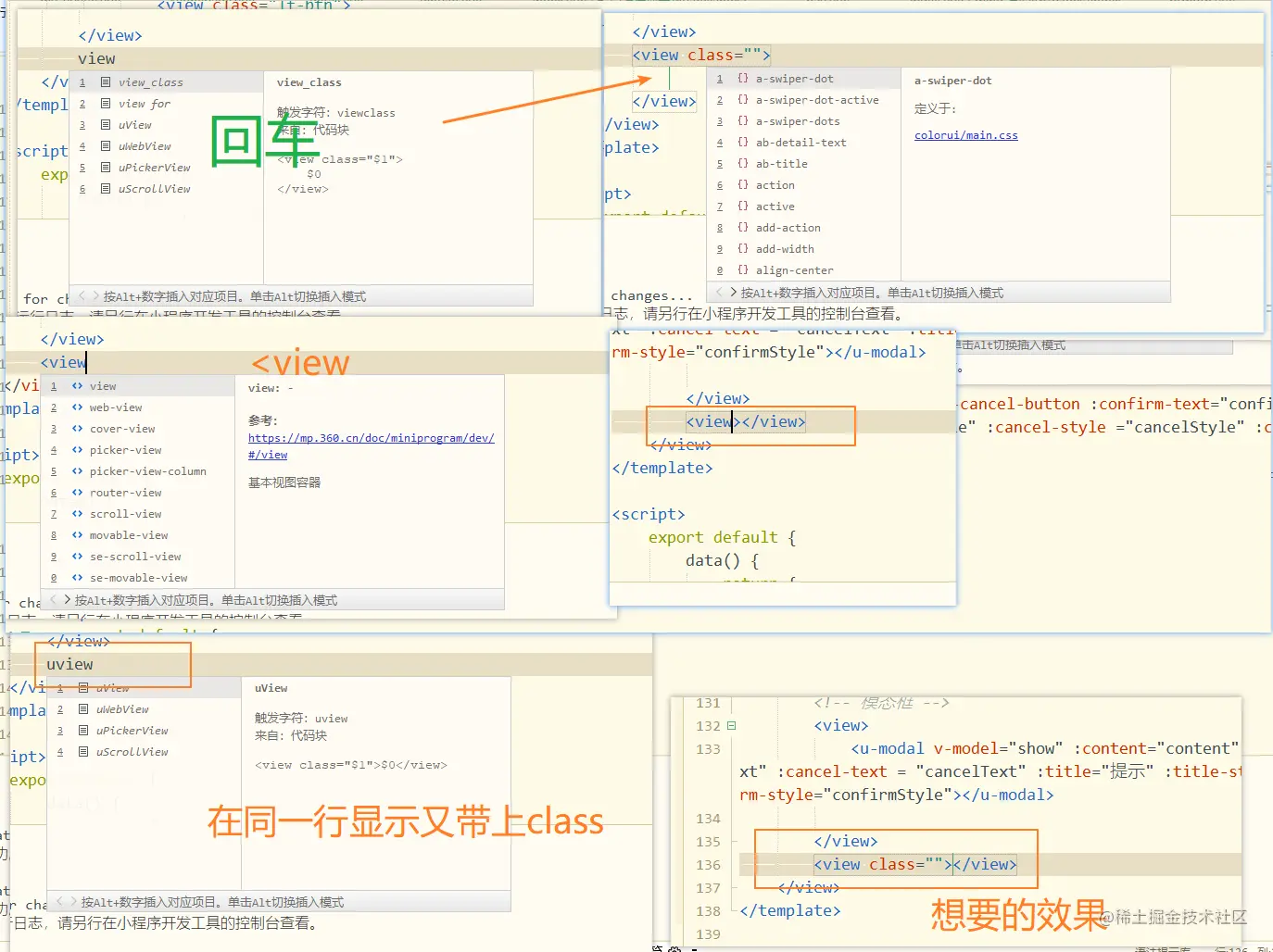Select the plain "view" tag suggestion numbered 1
Image resolution: width=1273 pixels, height=952 pixels.
138,386
